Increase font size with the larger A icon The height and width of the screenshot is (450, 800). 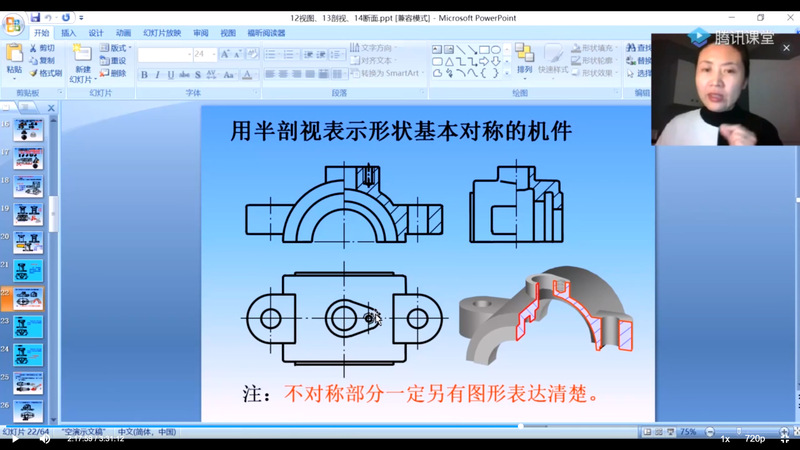[x=226, y=54]
